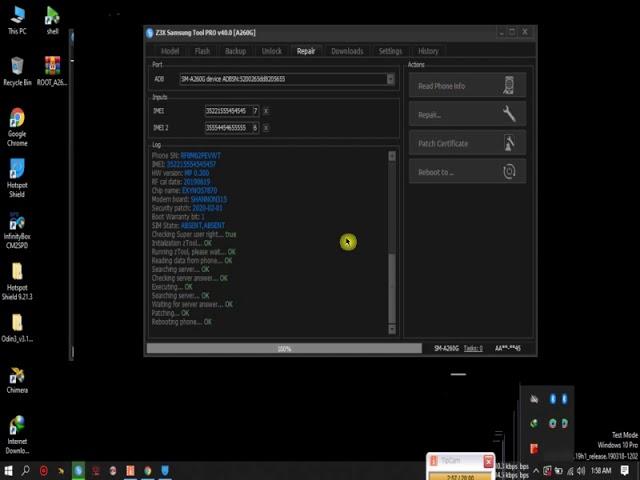Open the ROOT_A26 archive on desktop
This screenshot has width=640, height=480.
[52, 72]
